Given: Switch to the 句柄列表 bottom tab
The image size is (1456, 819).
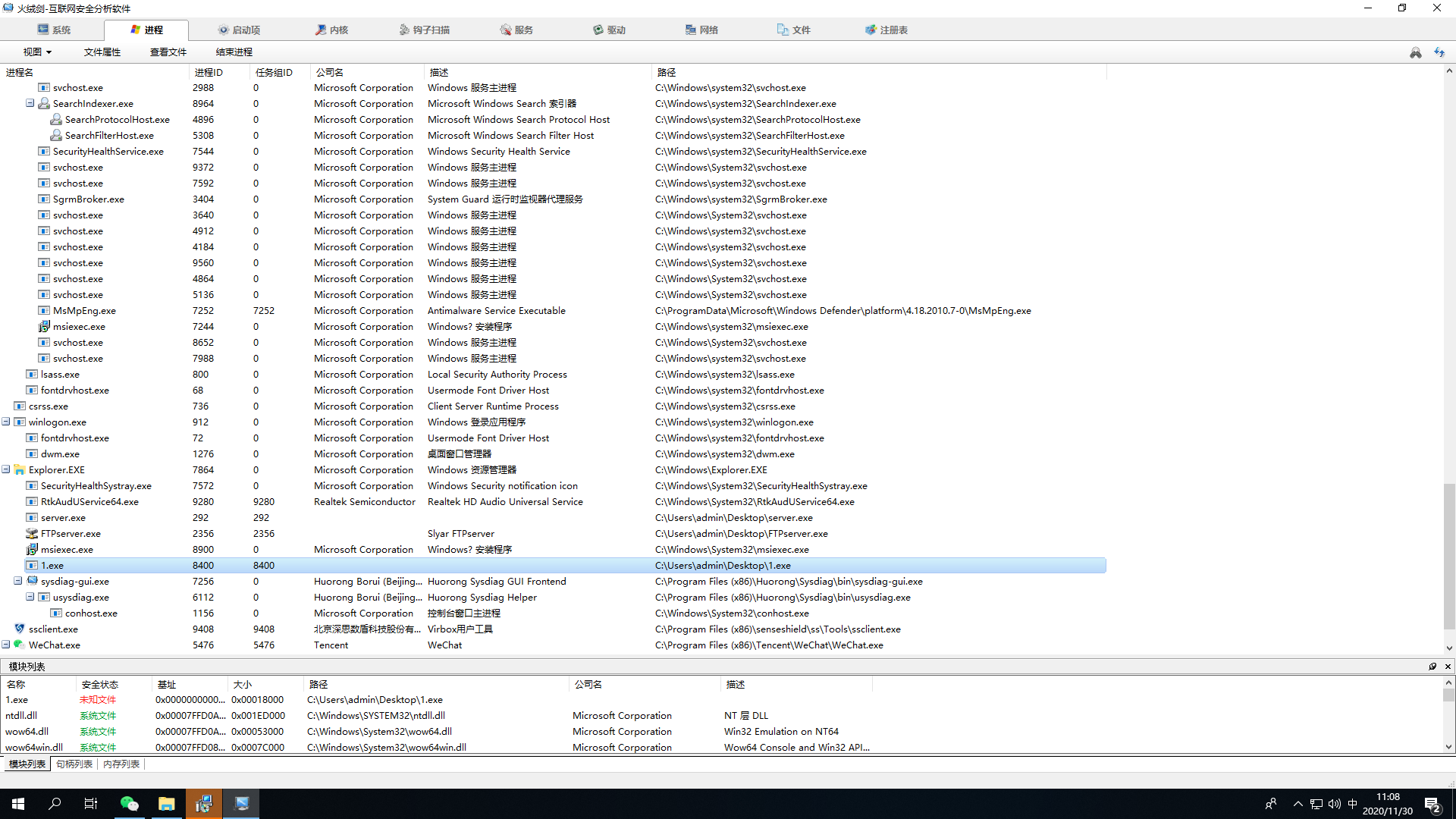Looking at the screenshot, I should 74,764.
